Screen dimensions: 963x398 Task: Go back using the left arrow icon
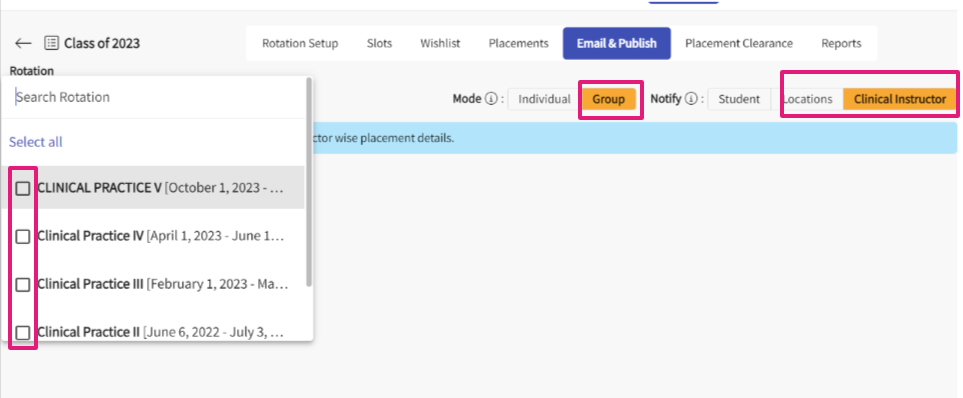click(x=23, y=43)
